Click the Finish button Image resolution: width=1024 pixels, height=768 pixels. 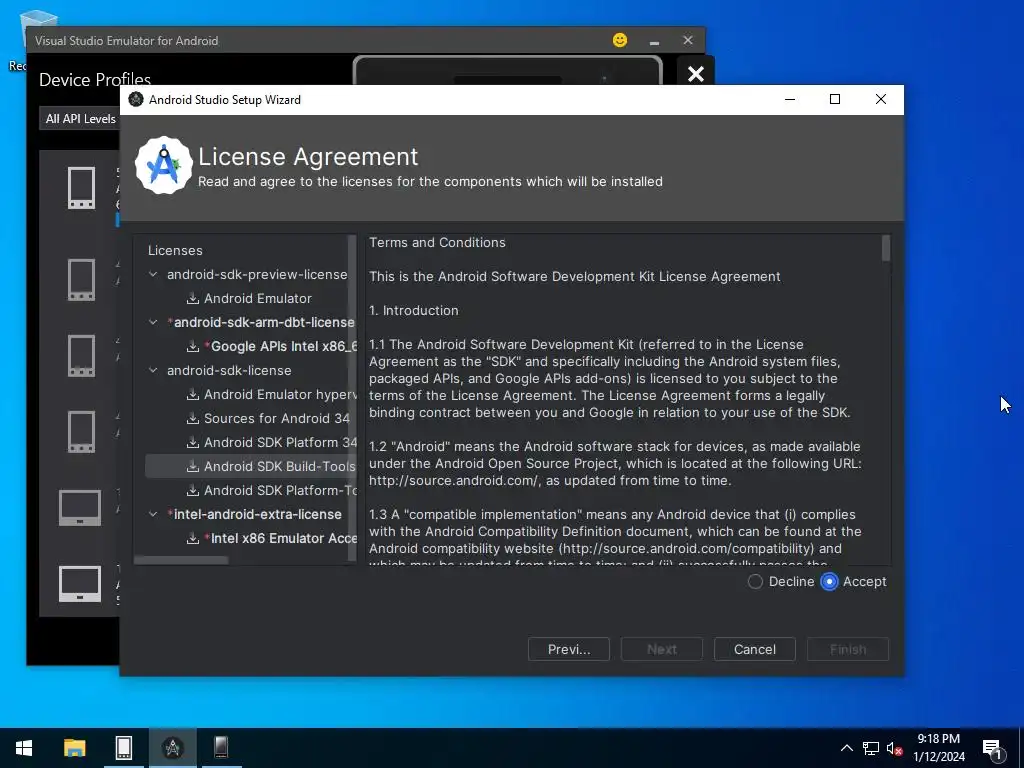click(848, 649)
